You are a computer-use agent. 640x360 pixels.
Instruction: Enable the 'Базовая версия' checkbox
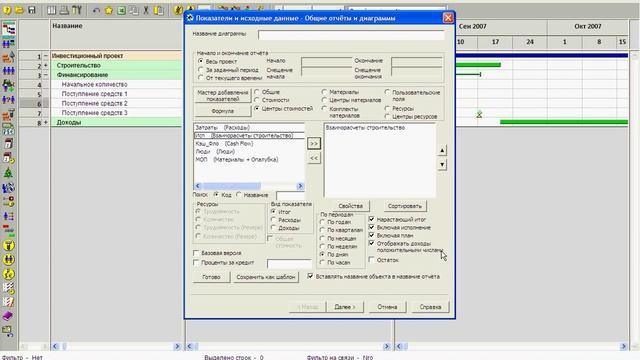pos(196,253)
